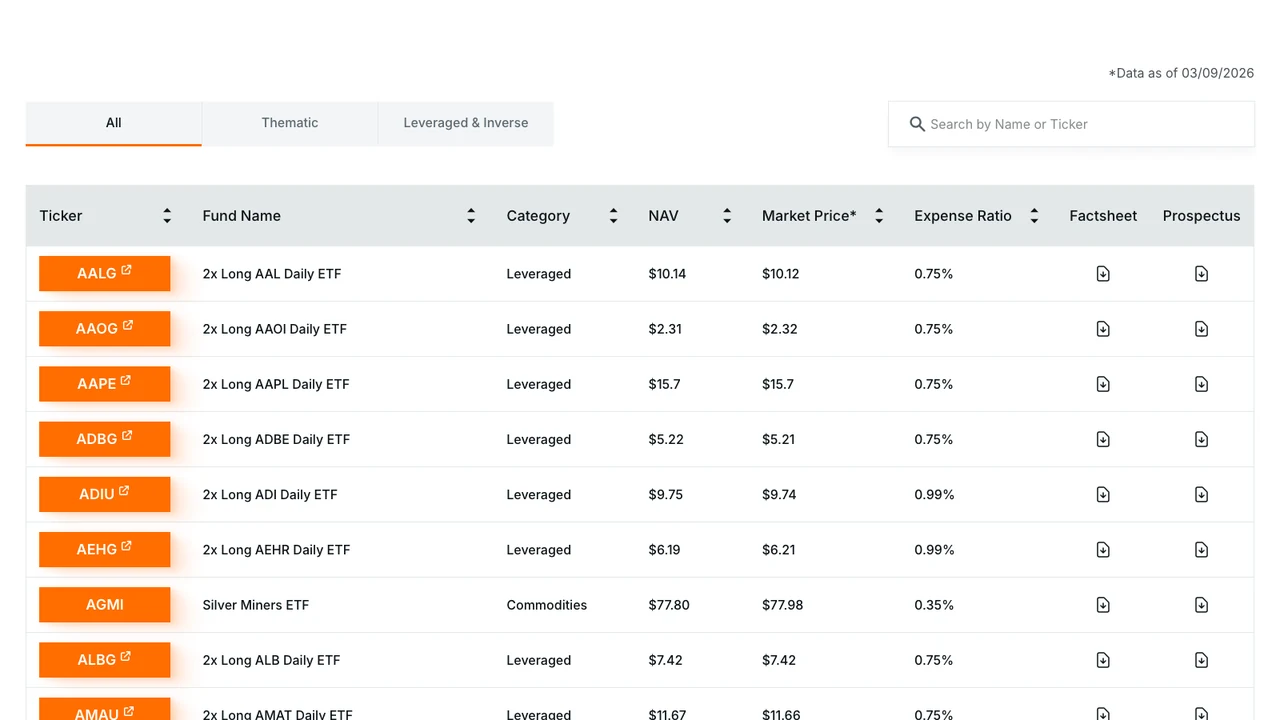Open the AEHG ticker link
This screenshot has width=1280, height=720.
tap(105, 550)
